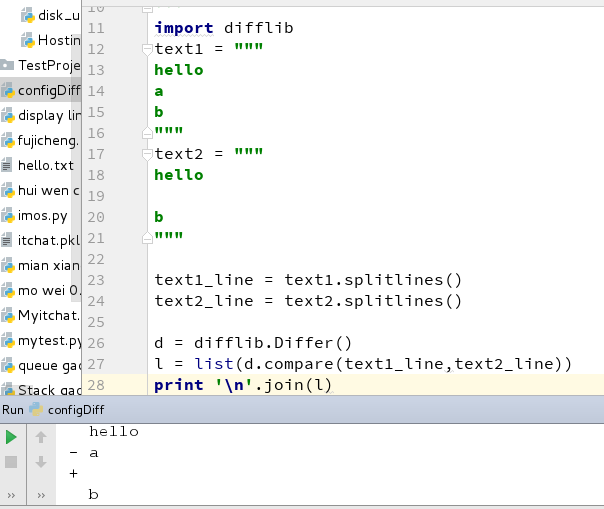Click the green Run button
This screenshot has height=509, width=604.
11,437
